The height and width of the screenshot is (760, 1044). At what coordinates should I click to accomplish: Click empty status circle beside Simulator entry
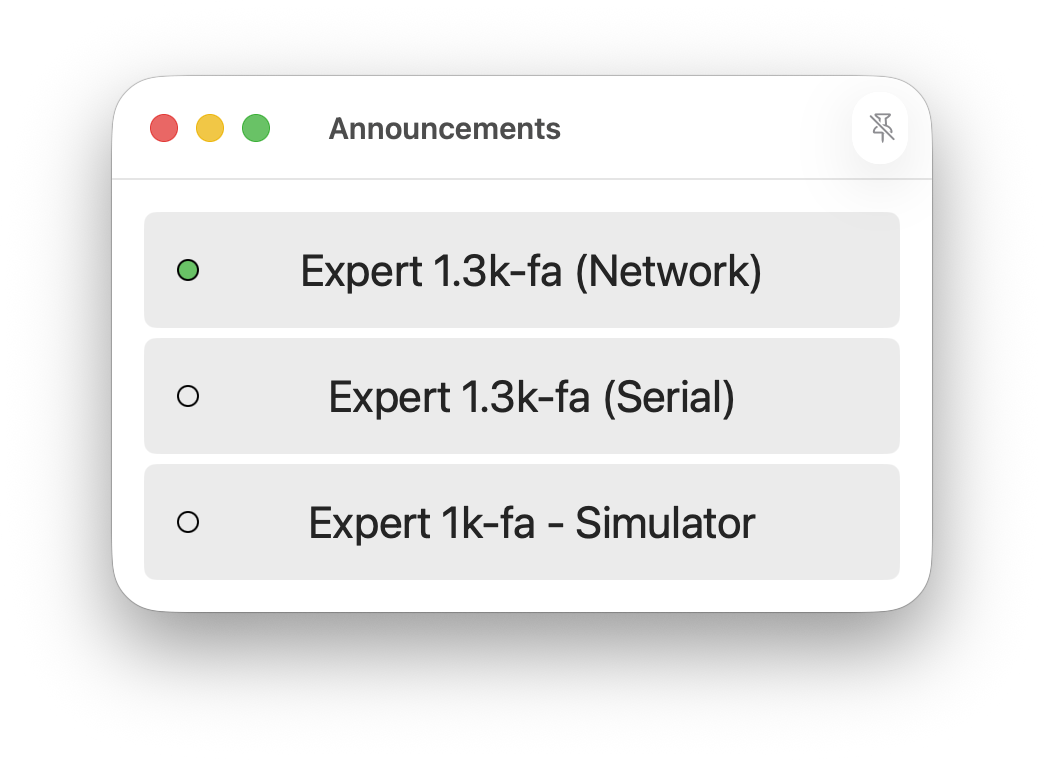coord(188,522)
